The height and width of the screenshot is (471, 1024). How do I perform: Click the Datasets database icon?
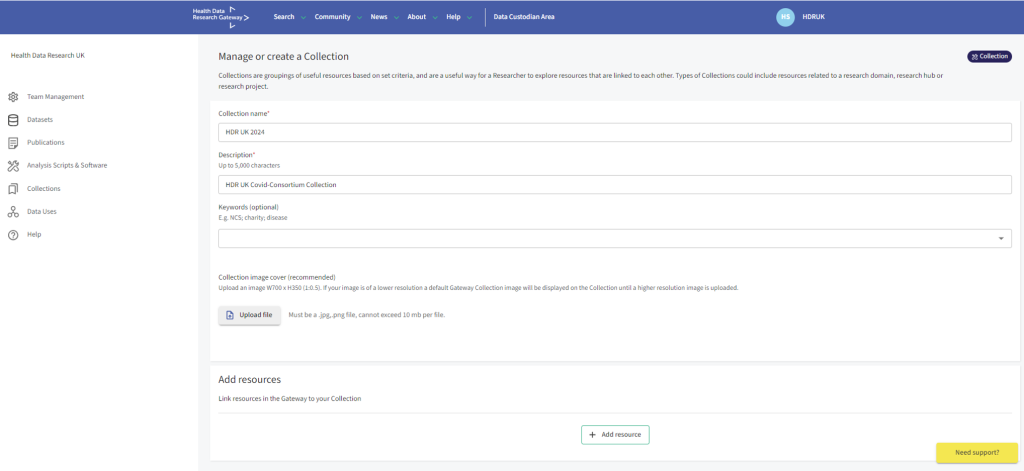13,120
